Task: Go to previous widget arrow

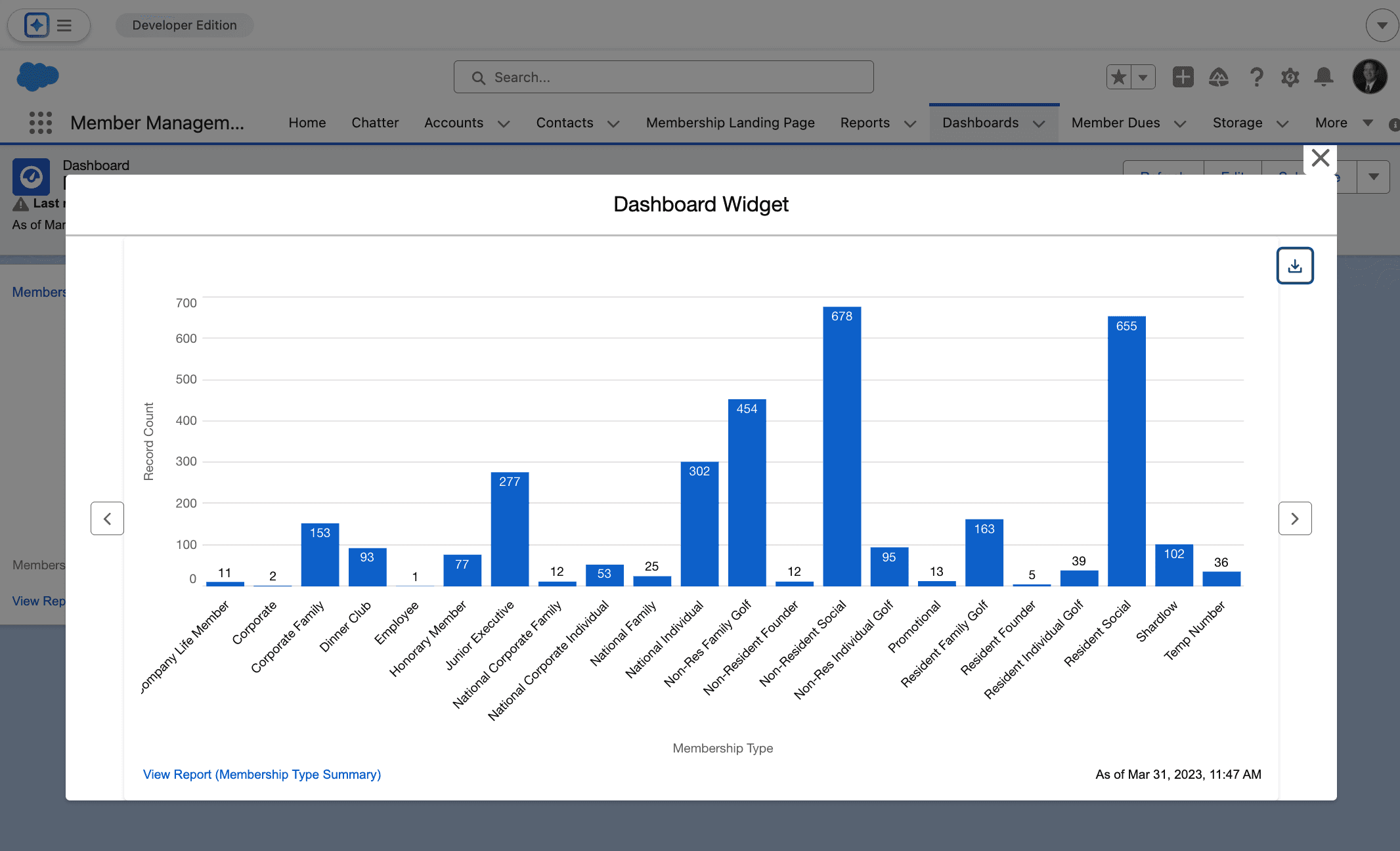Action: (107, 519)
